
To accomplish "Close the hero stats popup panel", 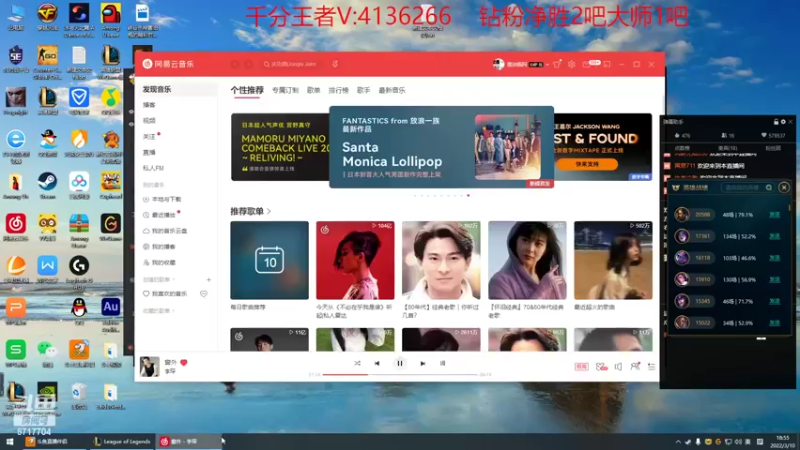I will coord(784,188).
